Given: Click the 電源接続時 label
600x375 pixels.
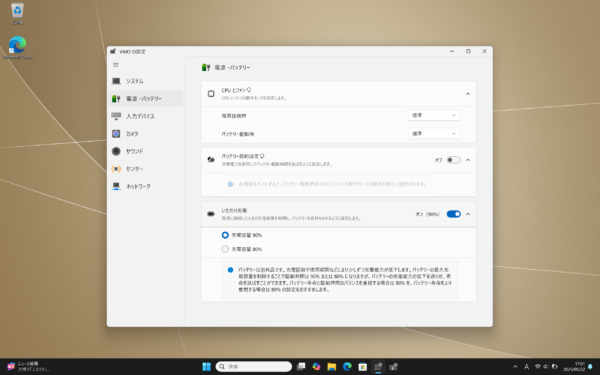Looking at the screenshot, I should point(234,116).
